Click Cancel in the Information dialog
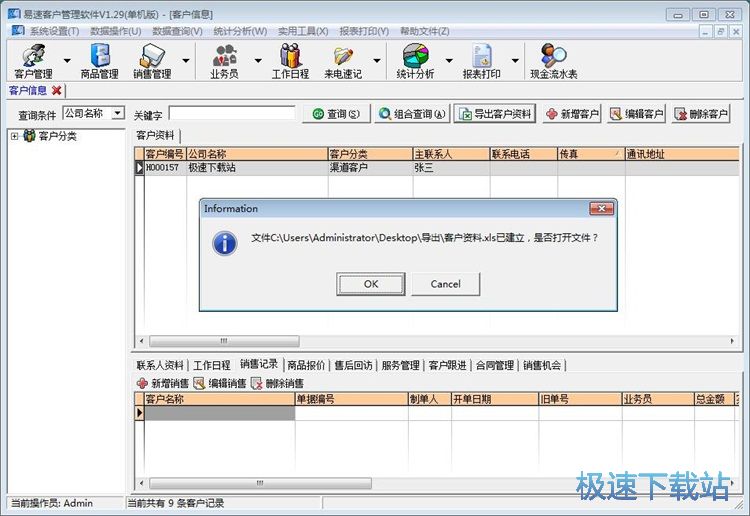Viewport: 750px width, 516px height. 445,284
